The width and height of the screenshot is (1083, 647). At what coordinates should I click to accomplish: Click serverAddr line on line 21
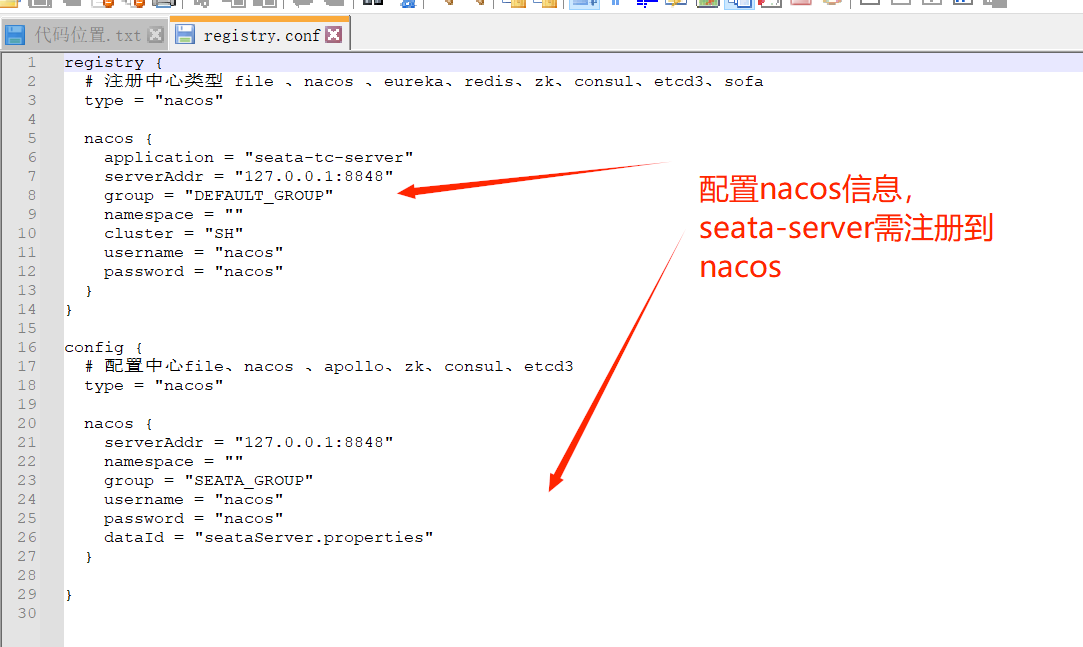click(x=249, y=443)
